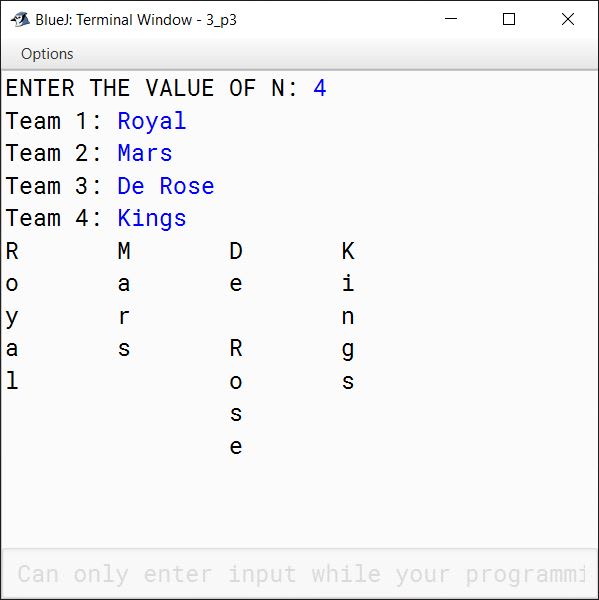Click capital letter K in vertical output
Viewport: 599px width, 600px height.
[348, 251]
